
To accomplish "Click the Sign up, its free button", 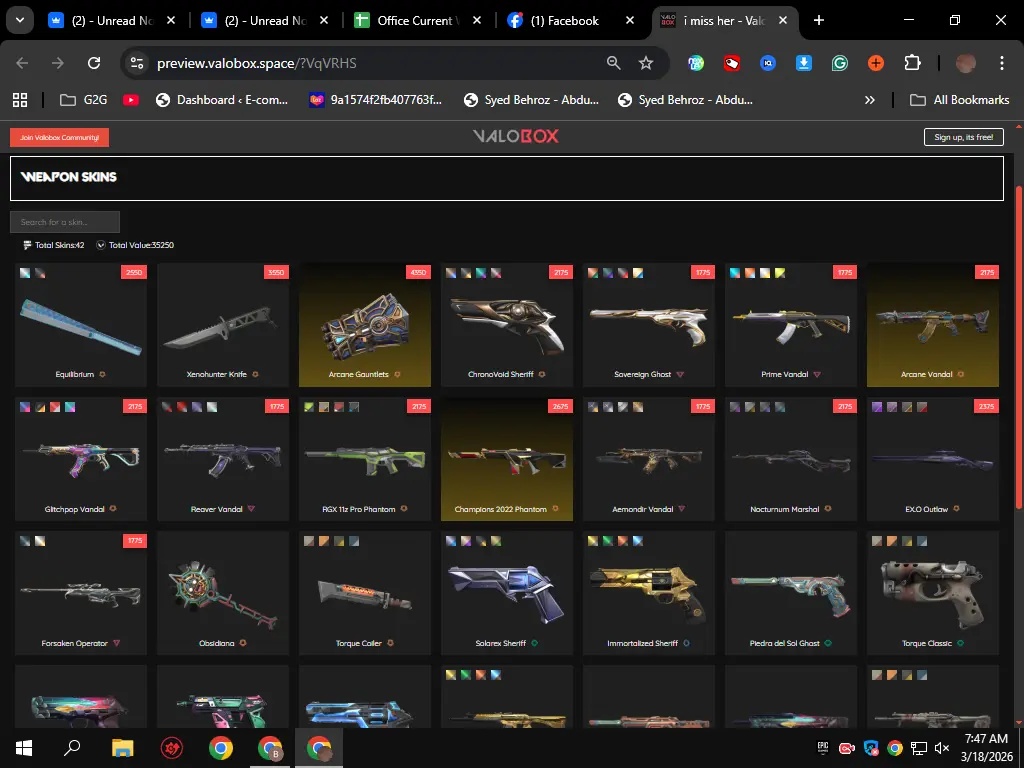I will (x=963, y=137).
